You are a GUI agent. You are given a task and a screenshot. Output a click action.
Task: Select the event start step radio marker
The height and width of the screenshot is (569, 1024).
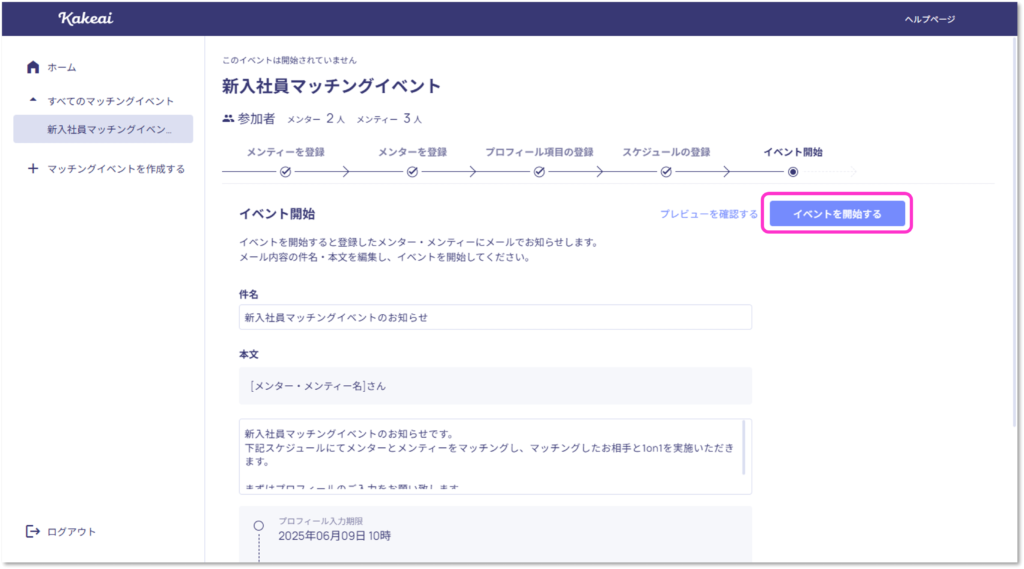click(793, 171)
